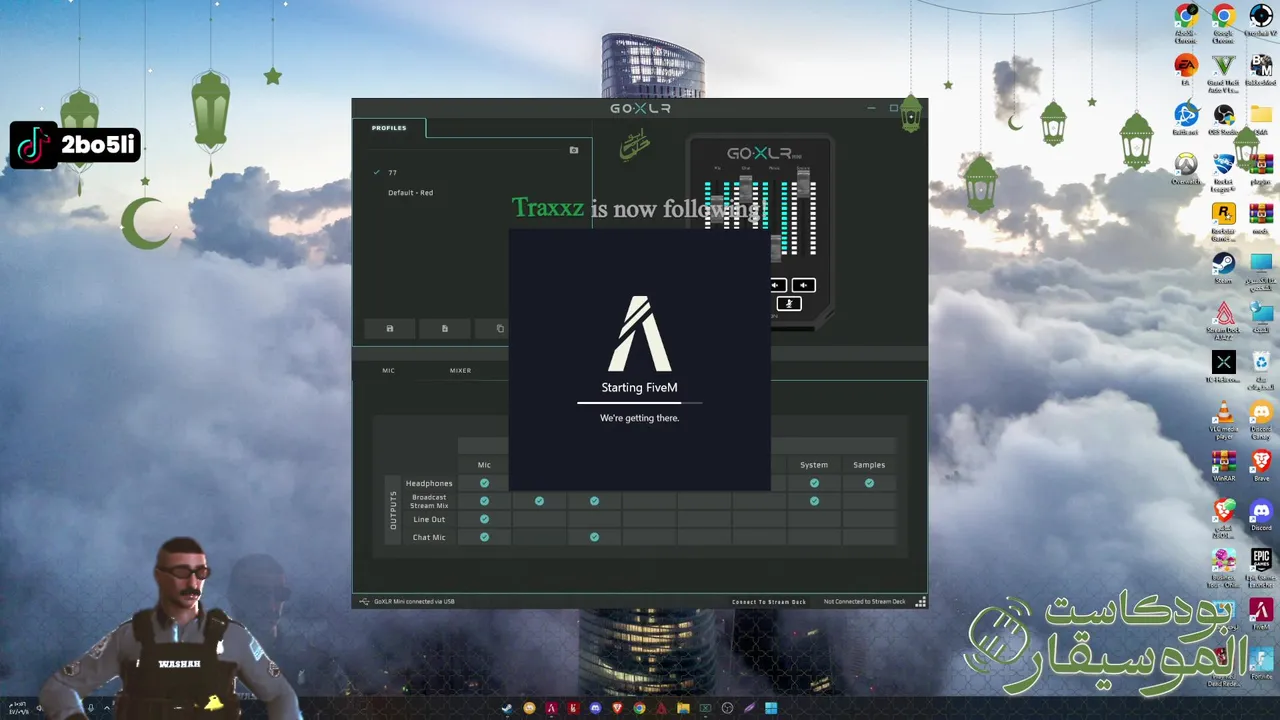This screenshot has width=1280, height=720.
Task: Open the FiveM desktop shortcut
Action: click(1261, 615)
